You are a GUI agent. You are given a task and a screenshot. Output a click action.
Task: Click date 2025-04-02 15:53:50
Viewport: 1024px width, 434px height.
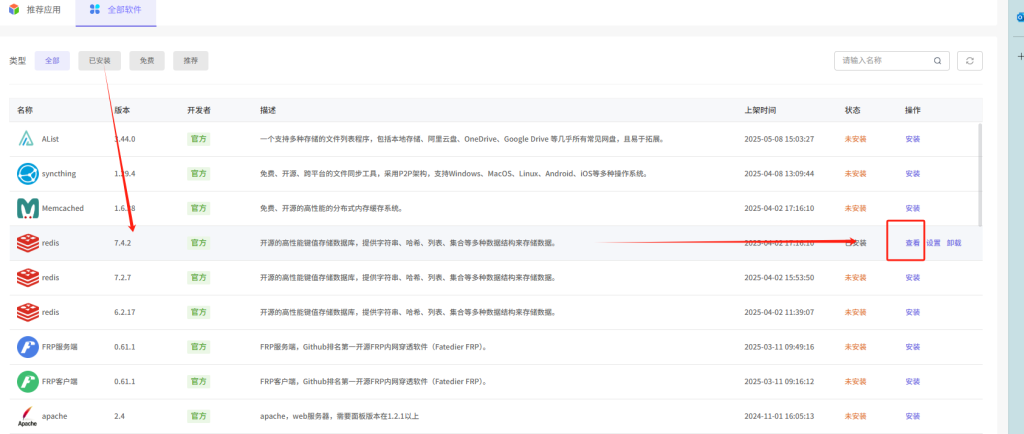pos(779,277)
